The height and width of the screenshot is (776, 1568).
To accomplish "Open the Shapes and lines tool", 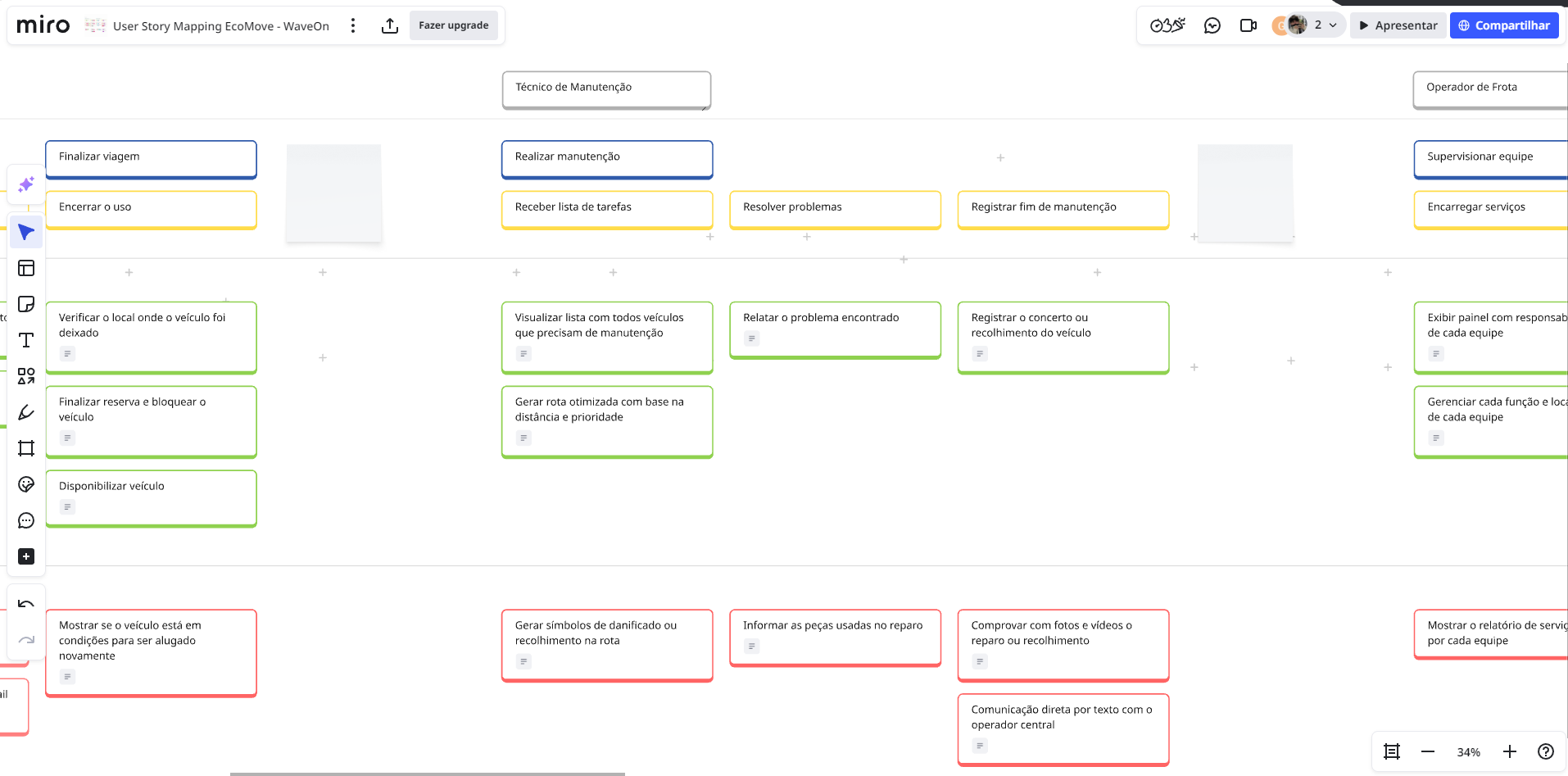I will point(26,376).
